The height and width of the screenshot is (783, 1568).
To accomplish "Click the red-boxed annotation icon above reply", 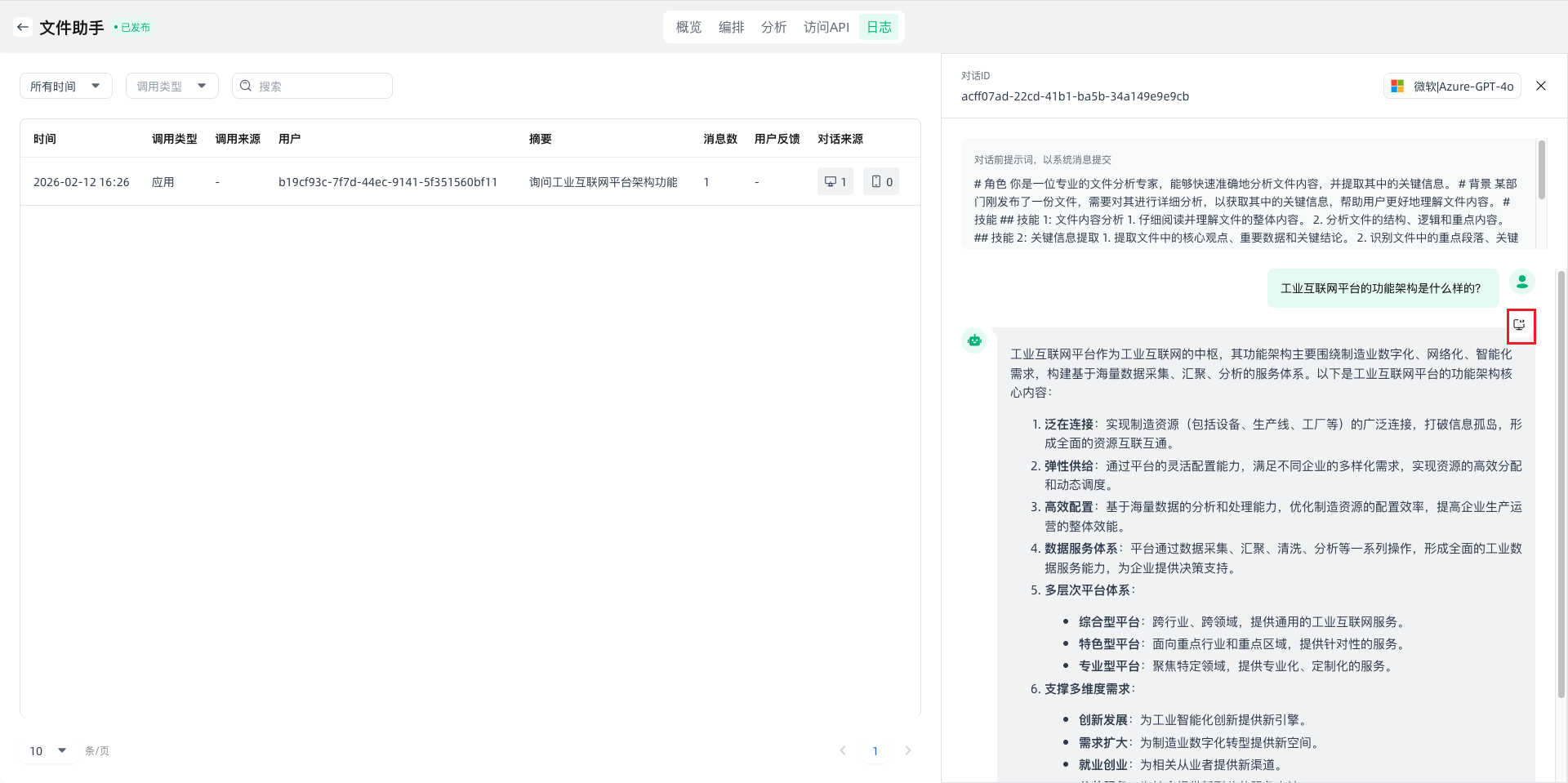I will click(1520, 325).
